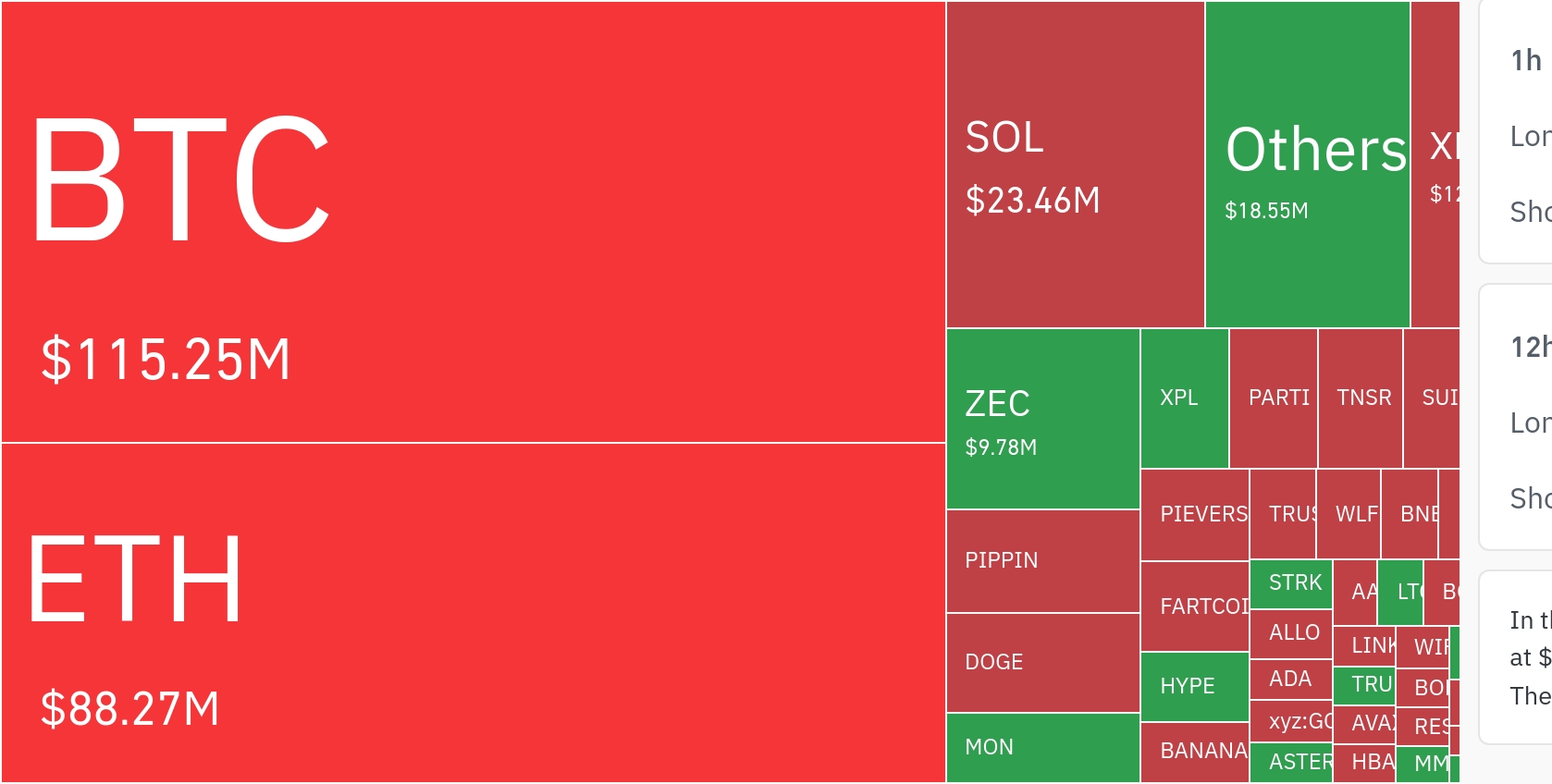Select the FARTCOIN tile
1552x784 pixels.
[1194, 606]
